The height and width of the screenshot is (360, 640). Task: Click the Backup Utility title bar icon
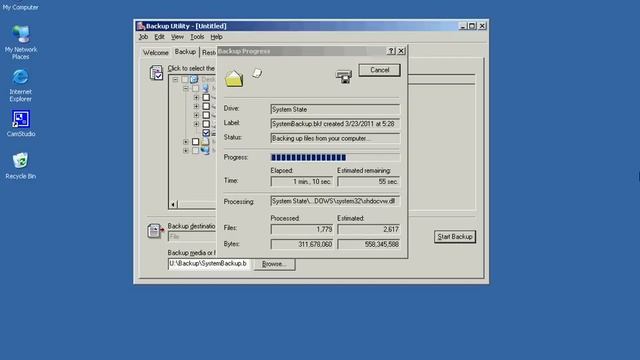point(141,26)
